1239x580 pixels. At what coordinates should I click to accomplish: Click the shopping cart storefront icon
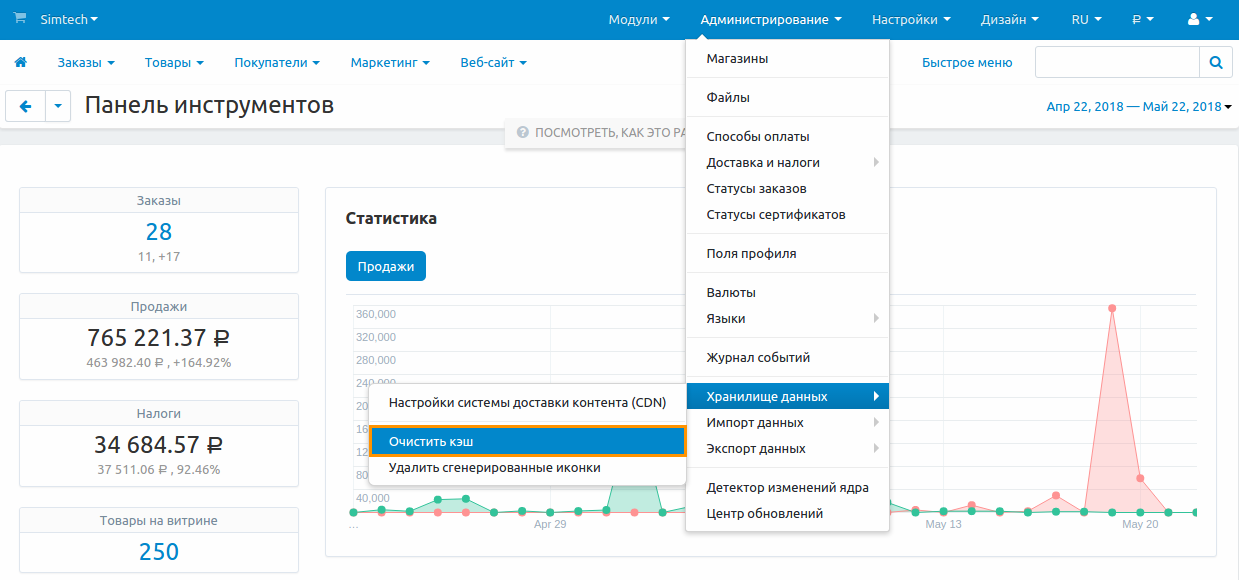coord(20,19)
